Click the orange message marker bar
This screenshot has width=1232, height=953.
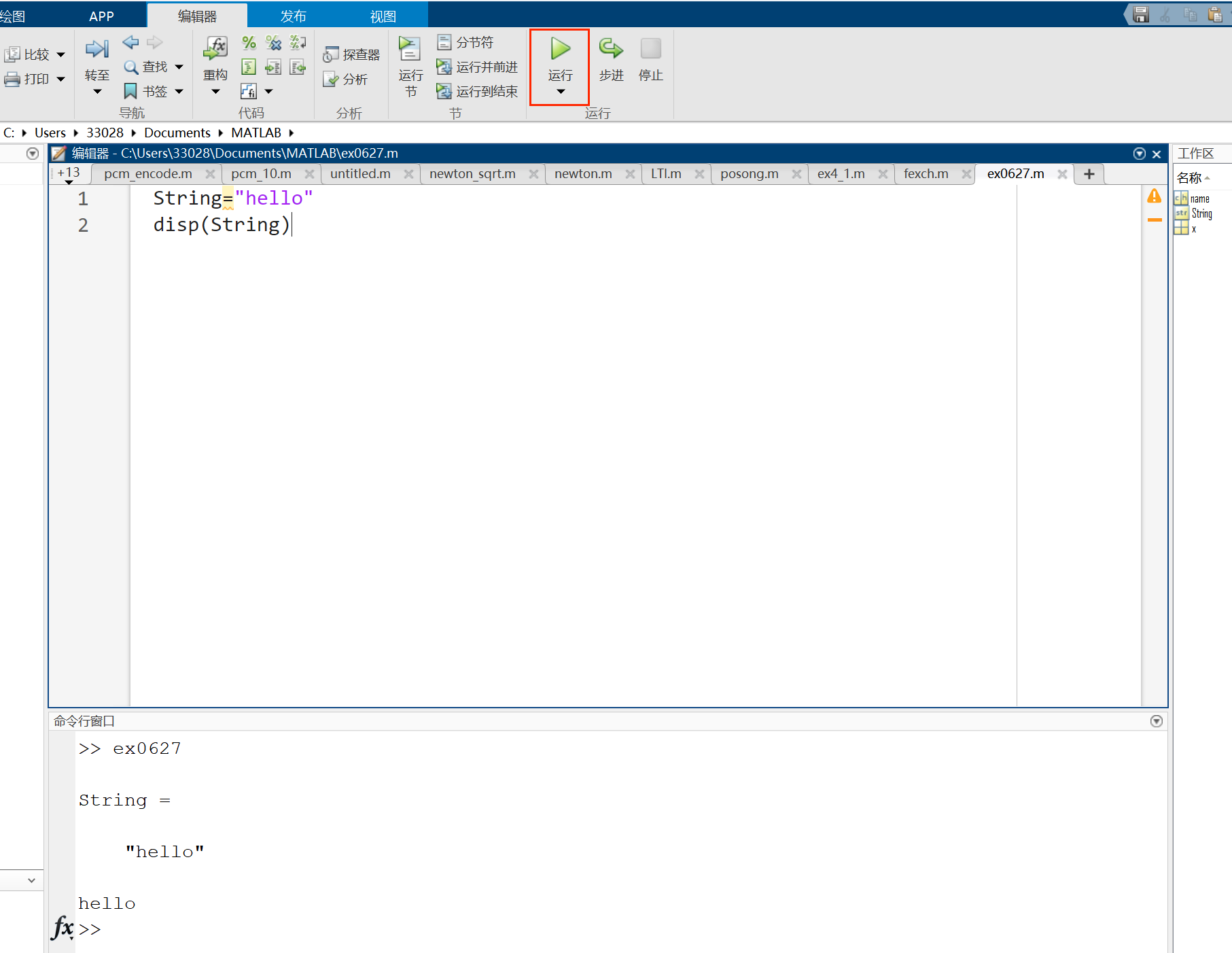[x=1155, y=220]
